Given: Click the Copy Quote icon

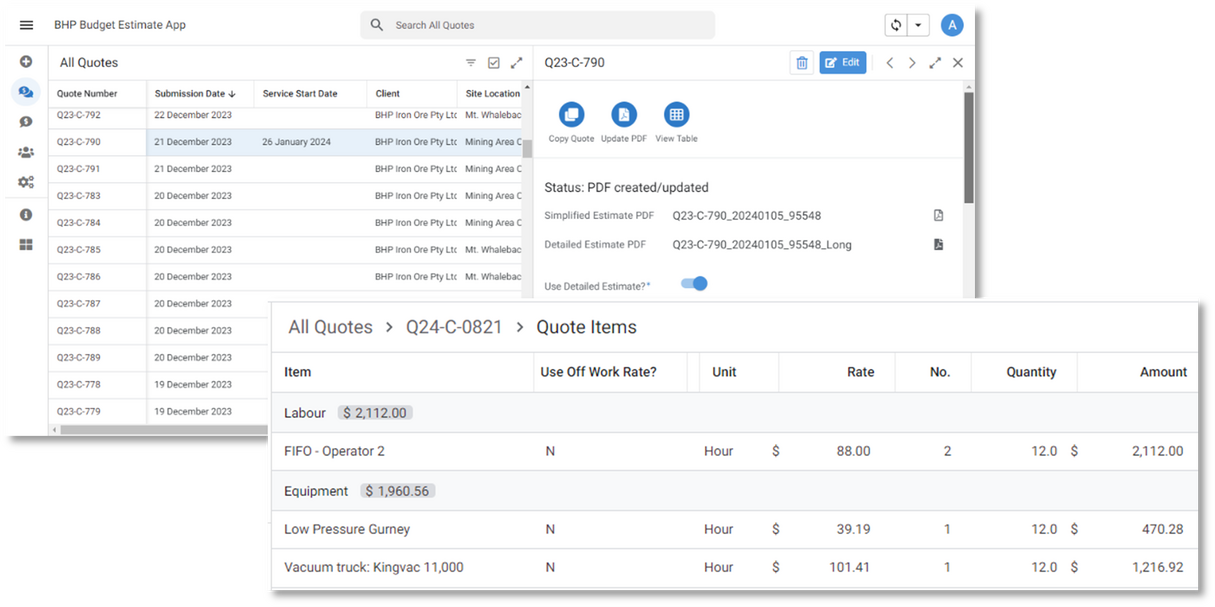Looking at the screenshot, I should 571,115.
